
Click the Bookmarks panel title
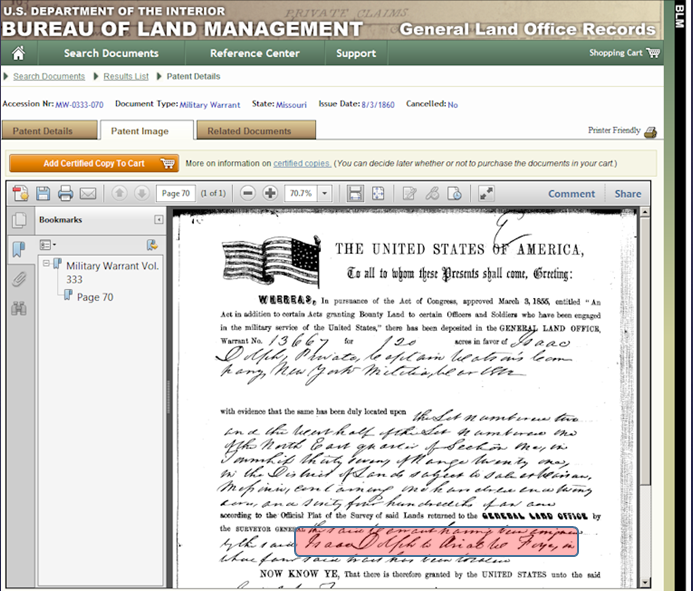[61, 220]
